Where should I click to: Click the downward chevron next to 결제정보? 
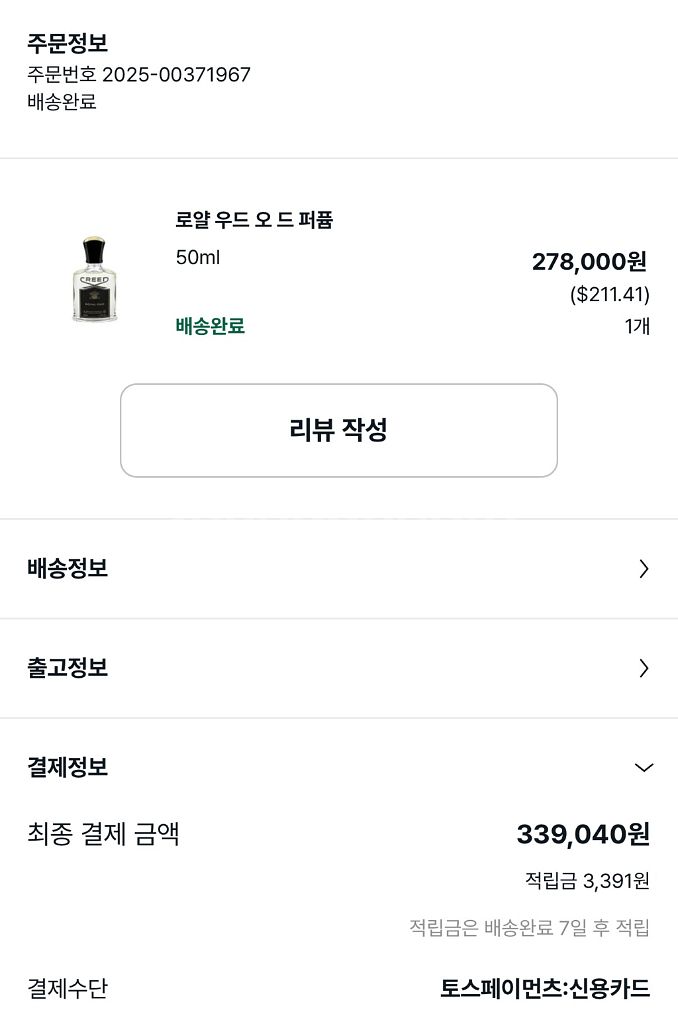pyautogui.click(x=644, y=767)
